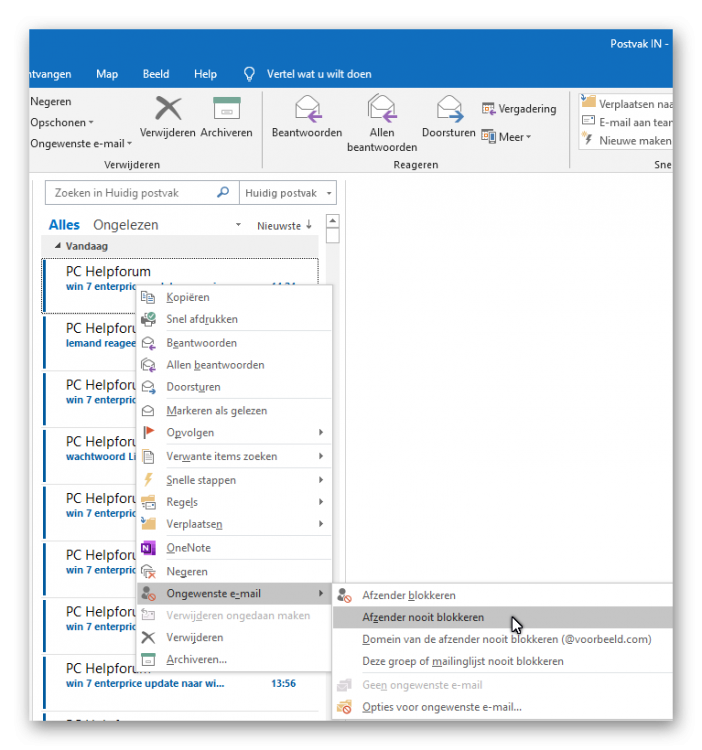Click the Kopiëren icon in context menu
The image size is (702, 750).
coord(148,298)
